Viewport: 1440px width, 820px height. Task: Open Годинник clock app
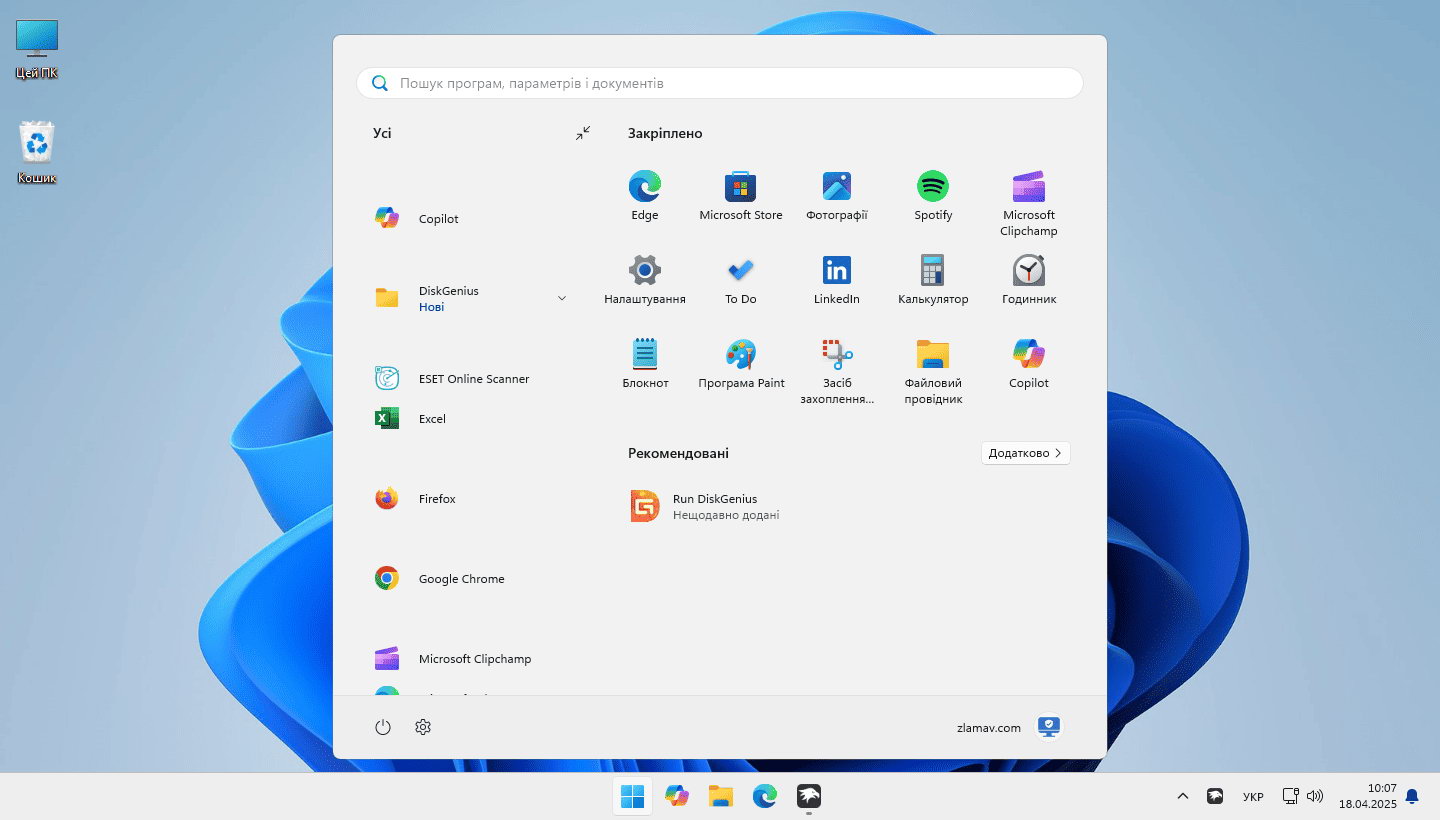(x=1029, y=280)
